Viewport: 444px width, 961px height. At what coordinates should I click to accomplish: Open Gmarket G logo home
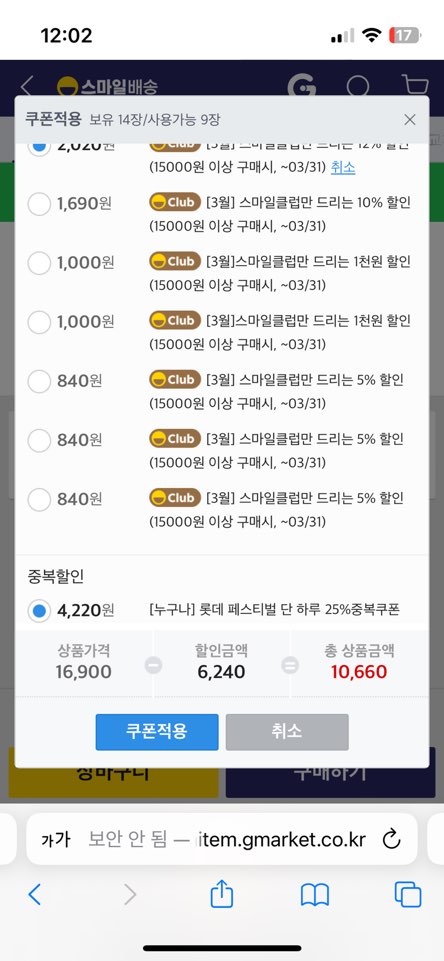click(x=302, y=86)
